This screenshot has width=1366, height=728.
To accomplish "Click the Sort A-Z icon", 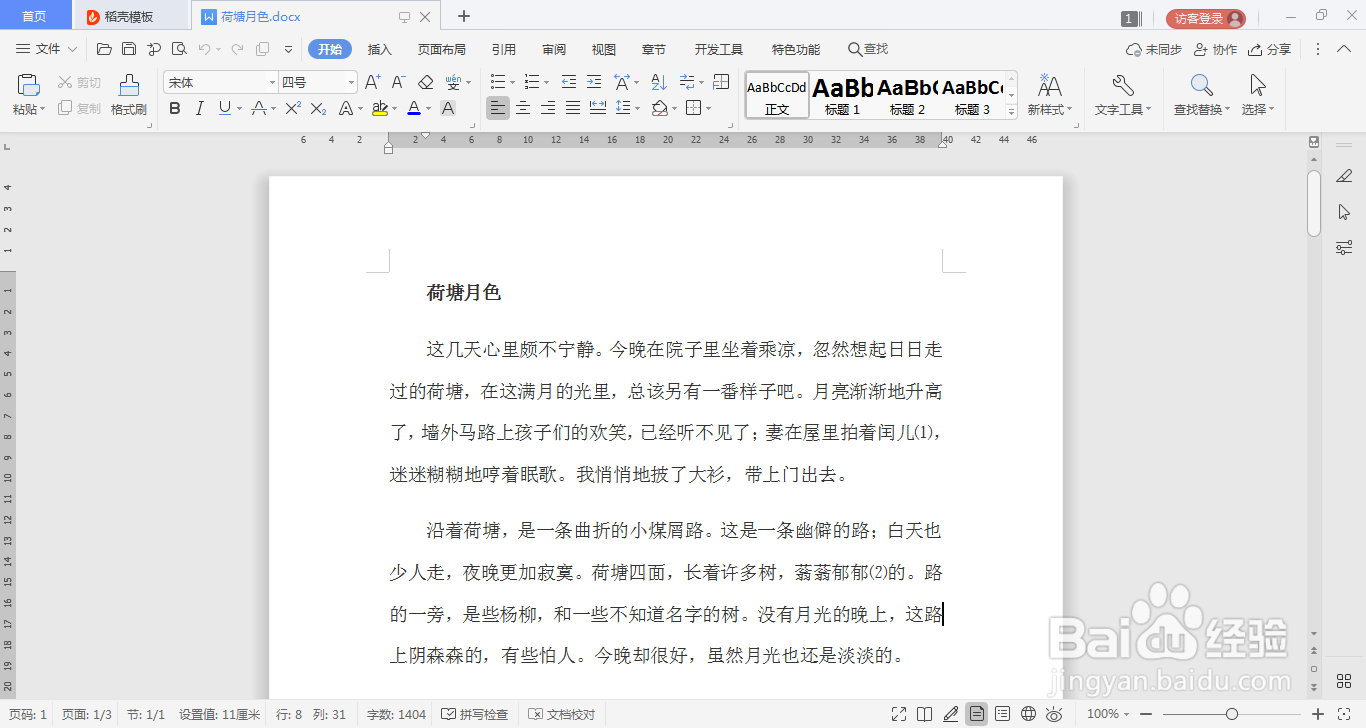I will [x=659, y=82].
